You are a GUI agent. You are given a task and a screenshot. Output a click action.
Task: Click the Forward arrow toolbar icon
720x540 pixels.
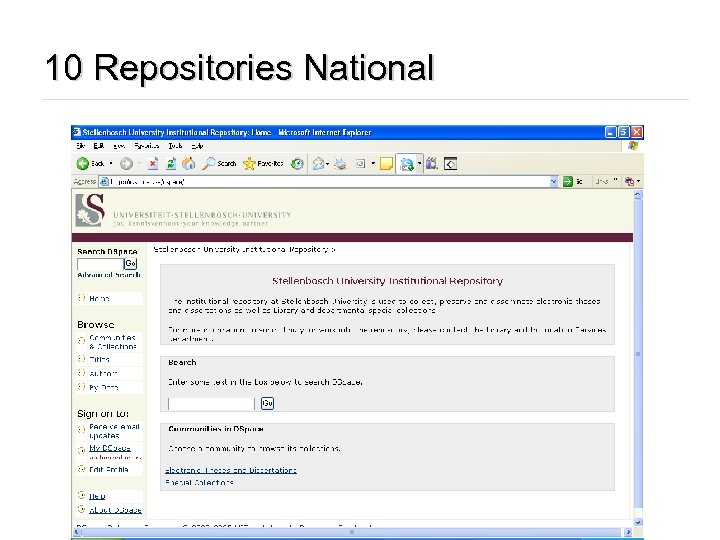(x=126, y=163)
